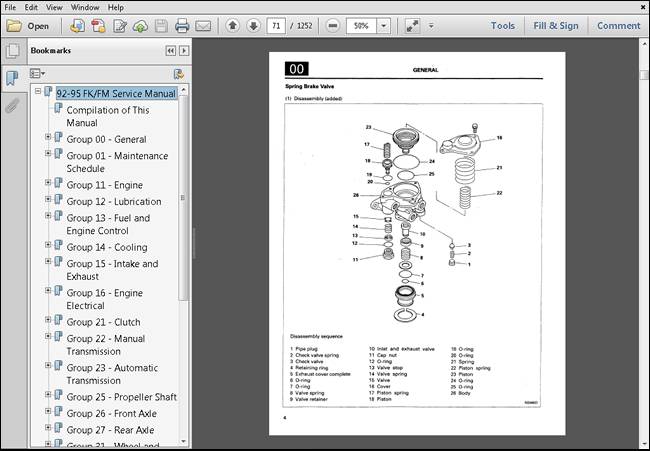Expand the Group 21 - Clutch bookmark
This screenshot has height=451, width=650.
[x=48, y=319]
